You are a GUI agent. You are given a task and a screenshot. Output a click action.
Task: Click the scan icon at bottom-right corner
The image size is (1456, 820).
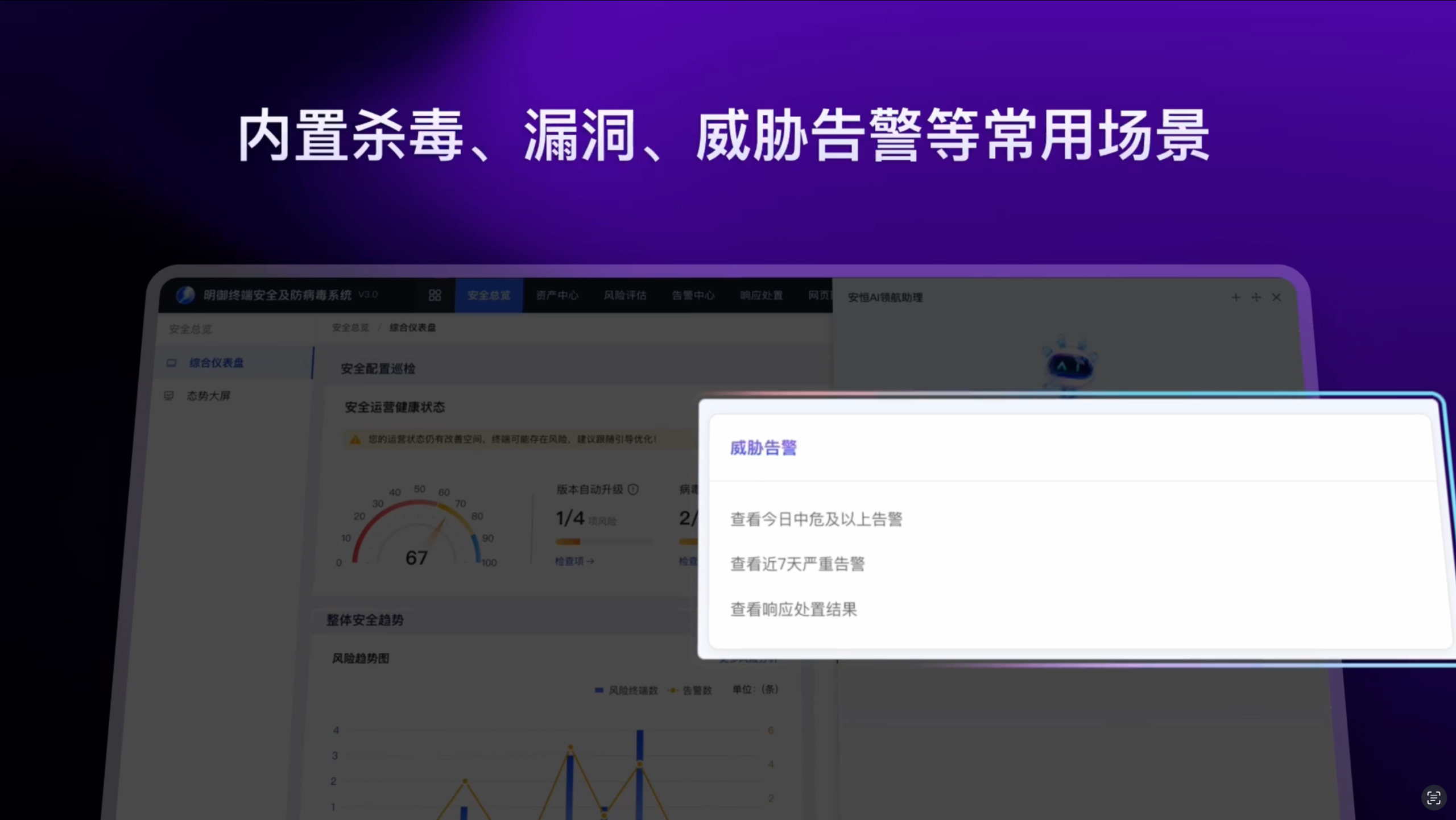pyautogui.click(x=1433, y=797)
